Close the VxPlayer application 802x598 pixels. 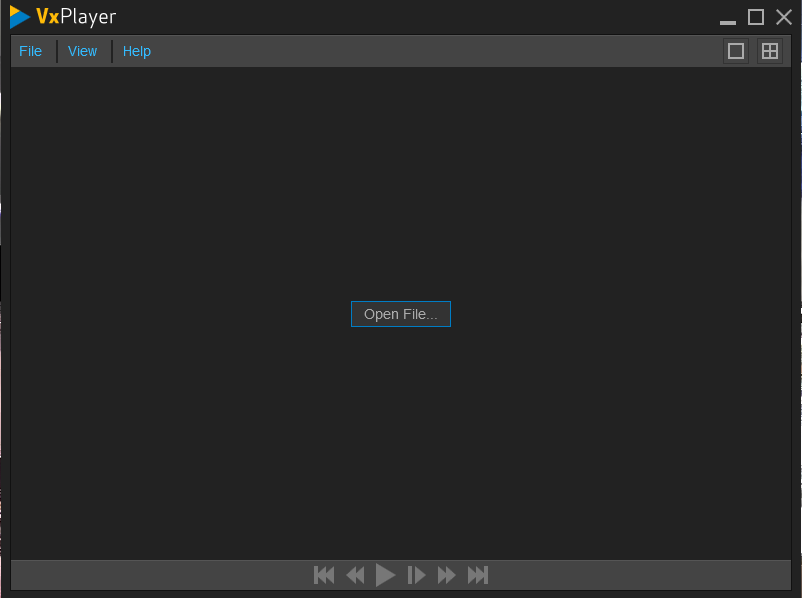[x=784, y=17]
